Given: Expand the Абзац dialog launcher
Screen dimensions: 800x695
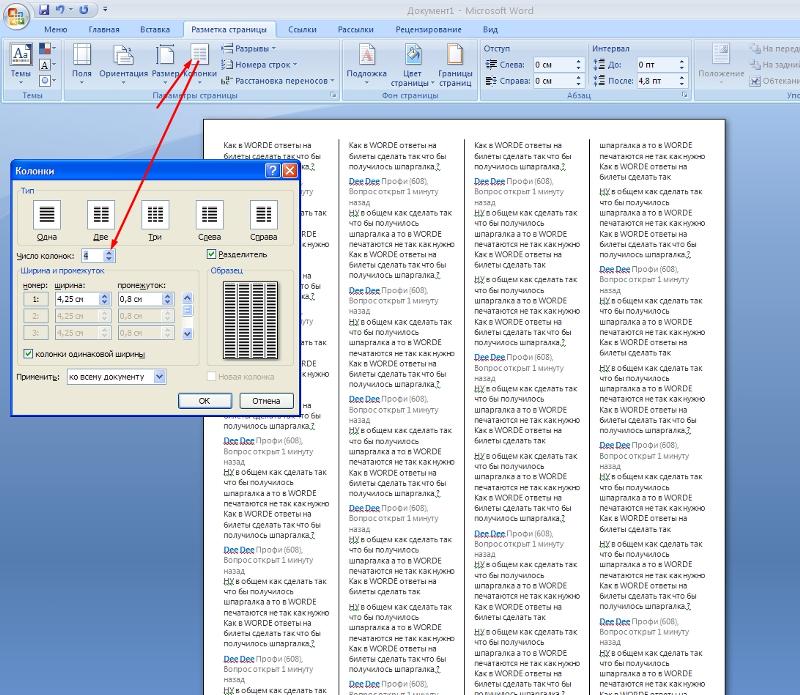Looking at the screenshot, I should point(684,95).
